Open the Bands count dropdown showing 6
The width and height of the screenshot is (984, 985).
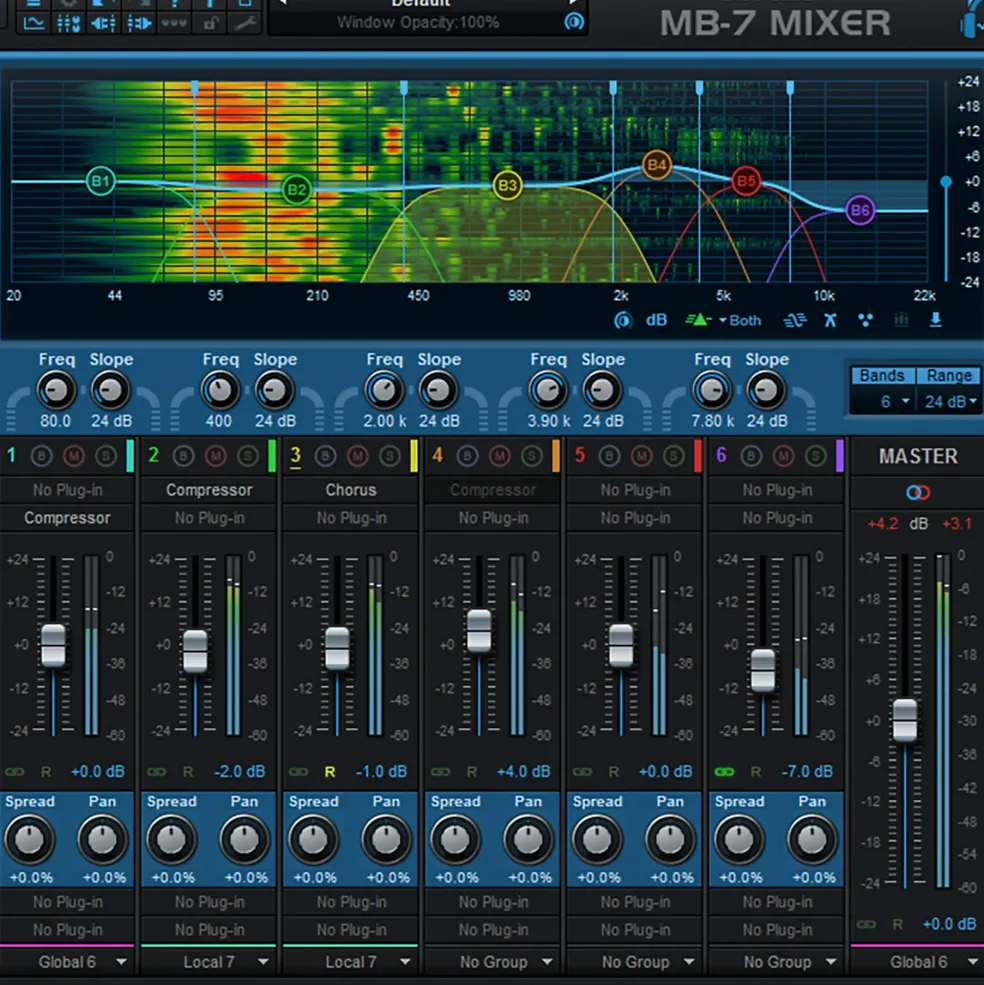click(x=883, y=401)
